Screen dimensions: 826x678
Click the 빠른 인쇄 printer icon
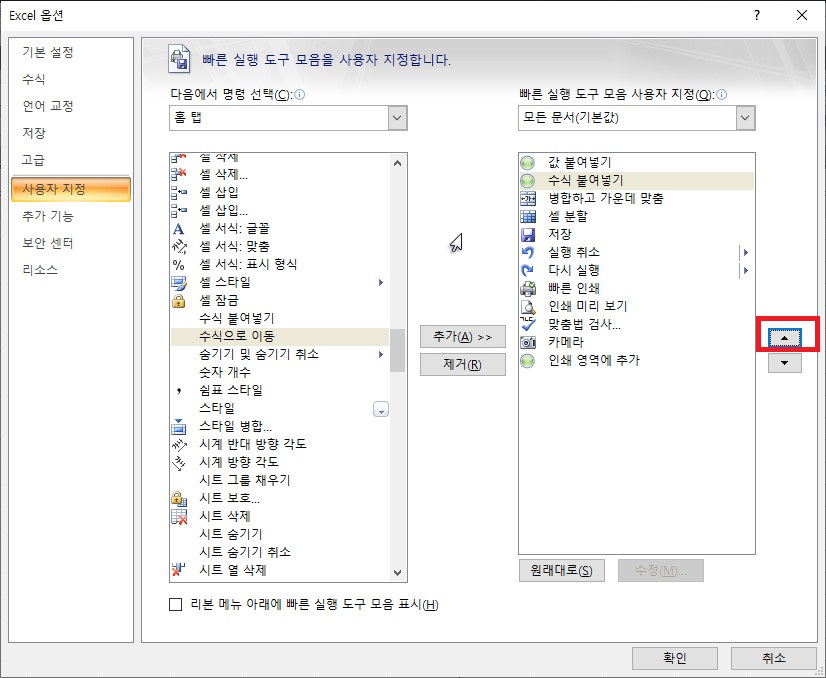(x=528, y=289)
